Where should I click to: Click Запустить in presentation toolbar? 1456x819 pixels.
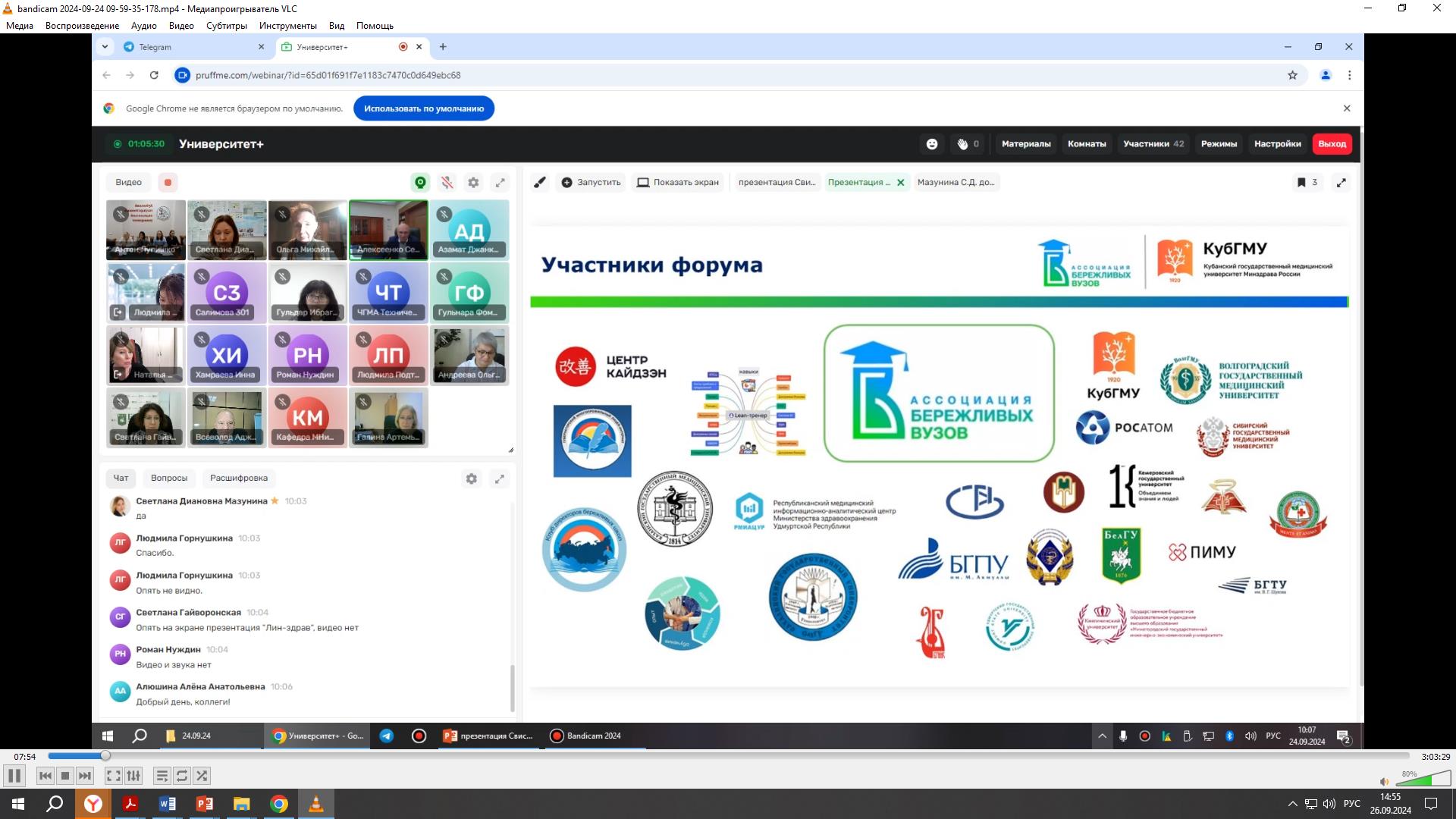click(591, 182)
